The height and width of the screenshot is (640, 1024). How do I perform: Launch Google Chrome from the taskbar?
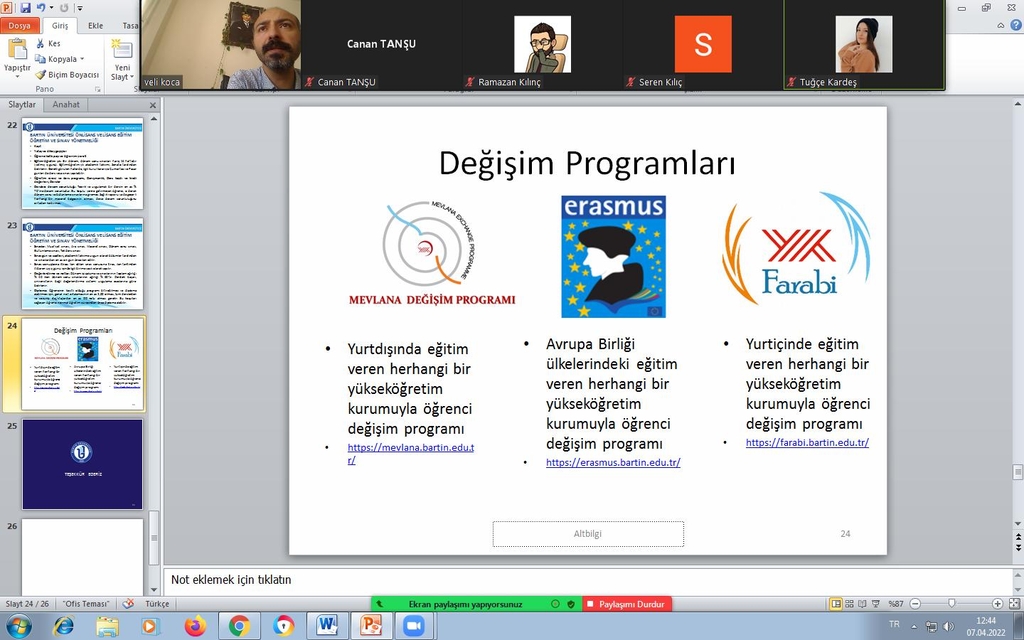[x=239, y=625]
